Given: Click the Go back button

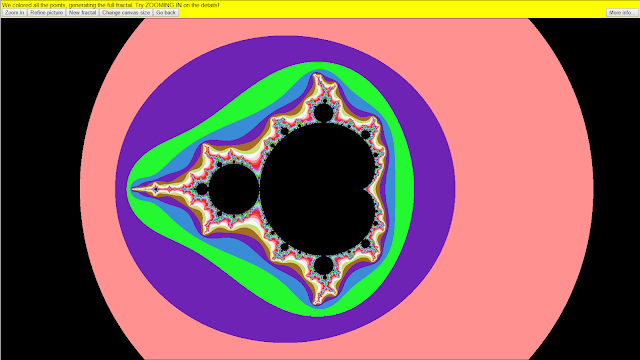Looking at the screenshot, I should pos(166,13).
